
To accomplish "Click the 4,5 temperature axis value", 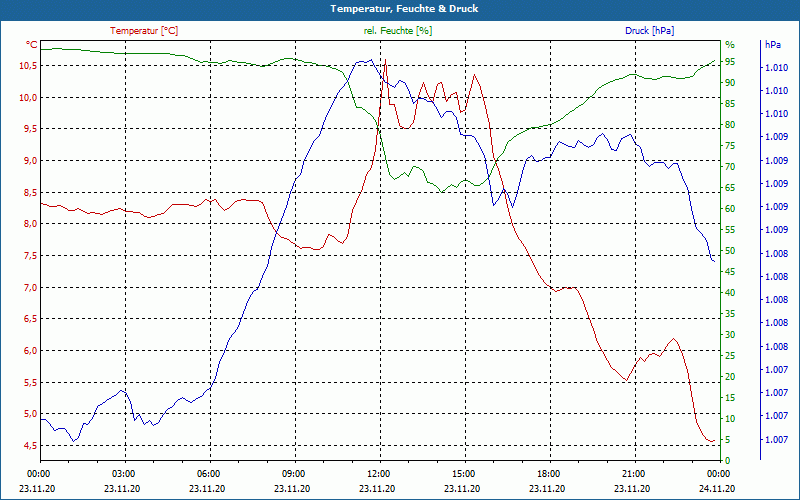I will tap(30, 445).
